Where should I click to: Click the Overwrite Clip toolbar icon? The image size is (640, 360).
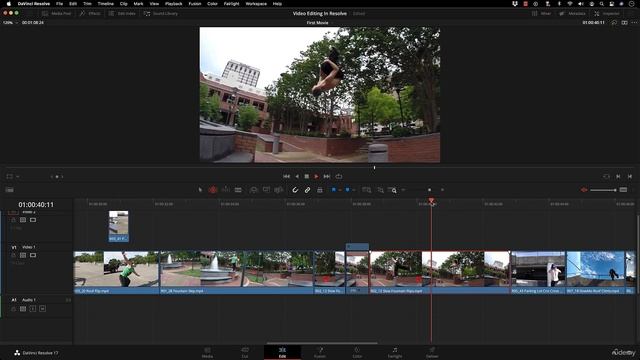(x=266, y=190)
